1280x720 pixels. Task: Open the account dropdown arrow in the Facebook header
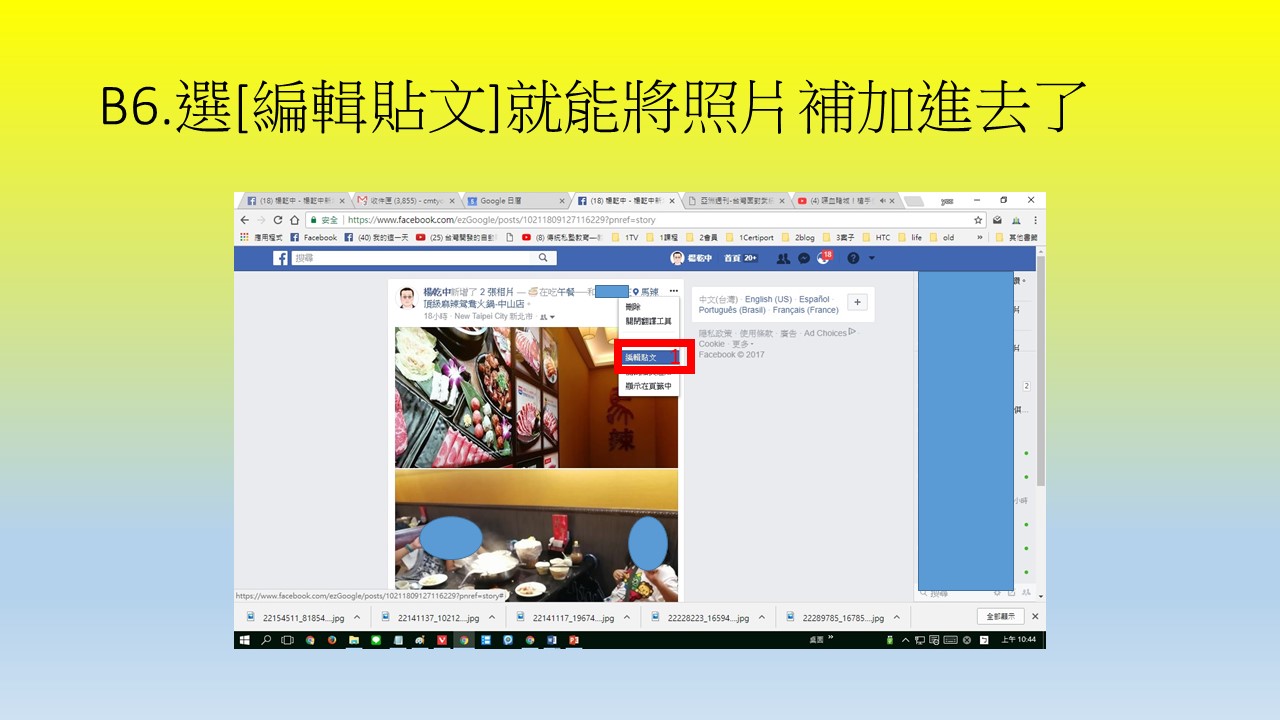click(871, 258)
